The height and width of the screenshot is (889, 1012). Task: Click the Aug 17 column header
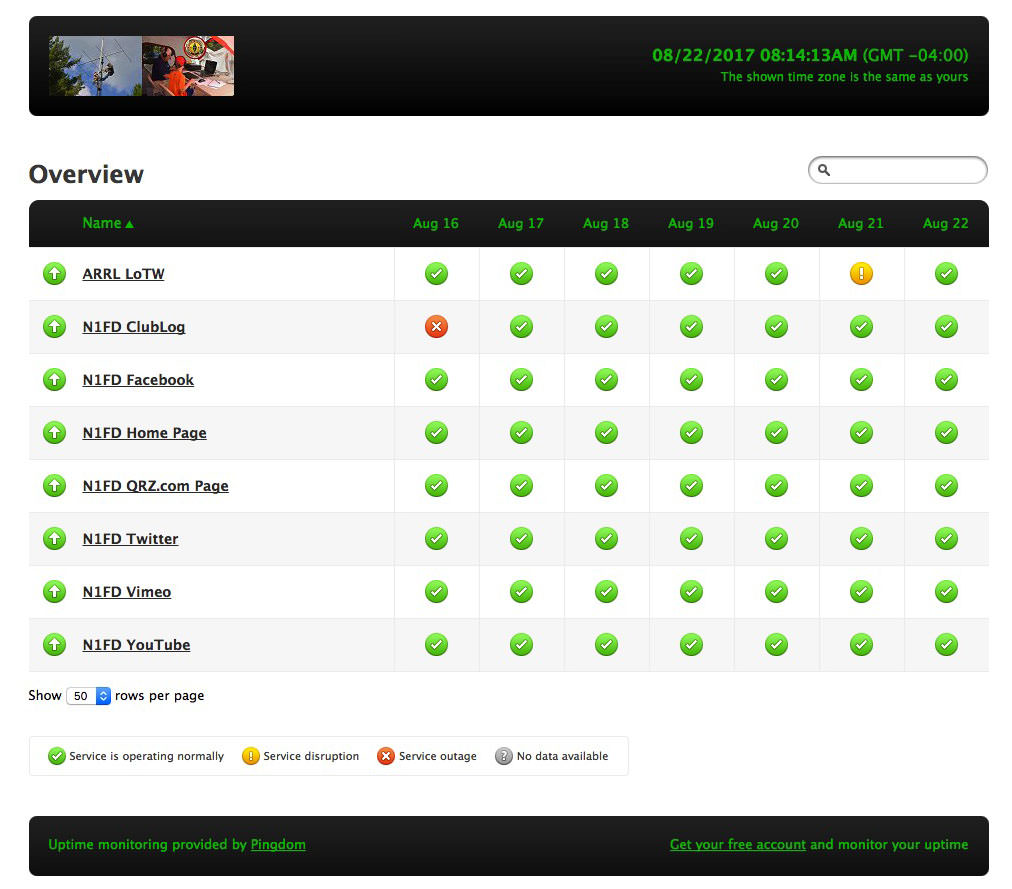pyautogui.click(x=521, y=223)
